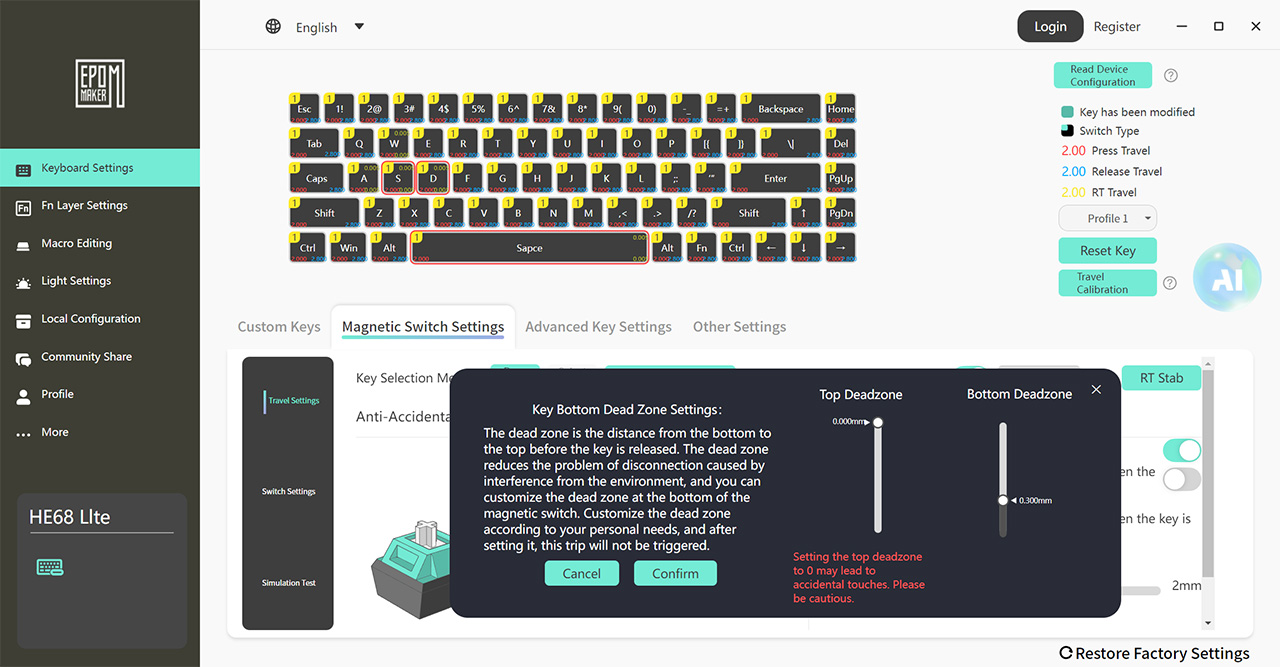The image size is (1280, 667).
Task: Click the help icon beside Travel Calibration
Action: coord(1170,283)
